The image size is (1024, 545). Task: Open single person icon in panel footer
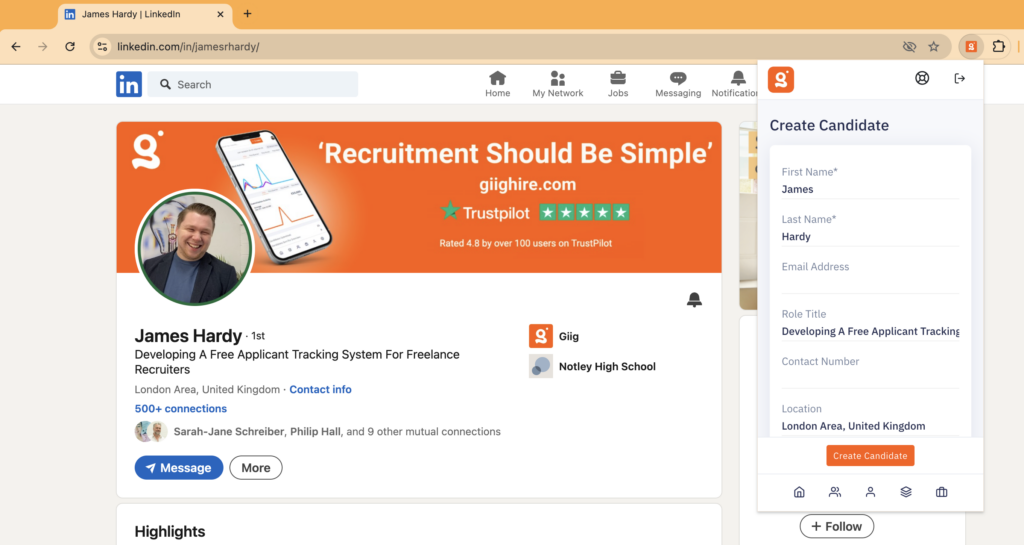point(870,492)
